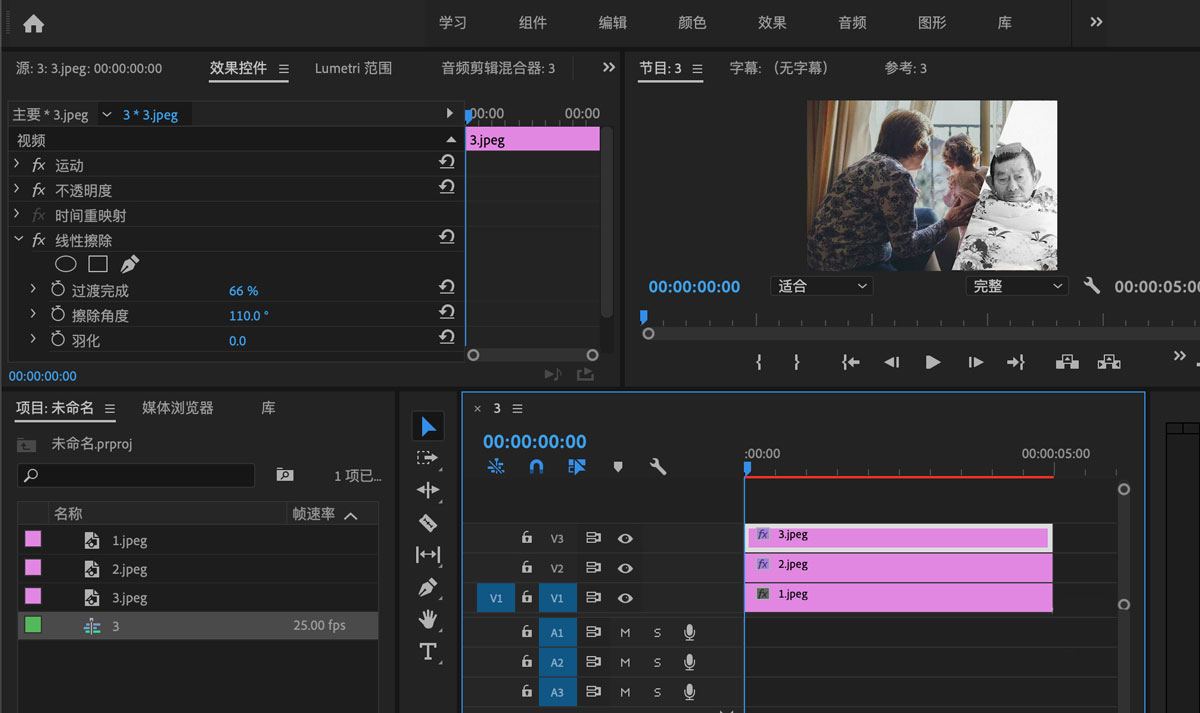Switch to the 颜色 workspace tab
Viewport: 1200px width, 713px height.
pos(692,22)
